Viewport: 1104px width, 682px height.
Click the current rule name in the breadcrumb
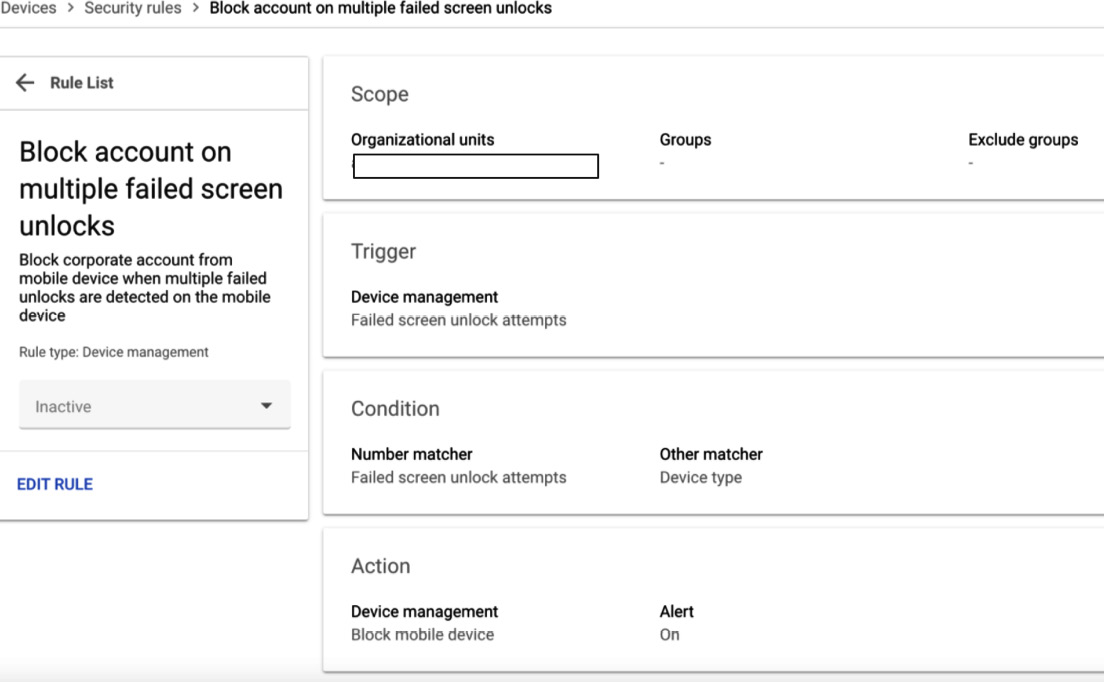(380, 8)
